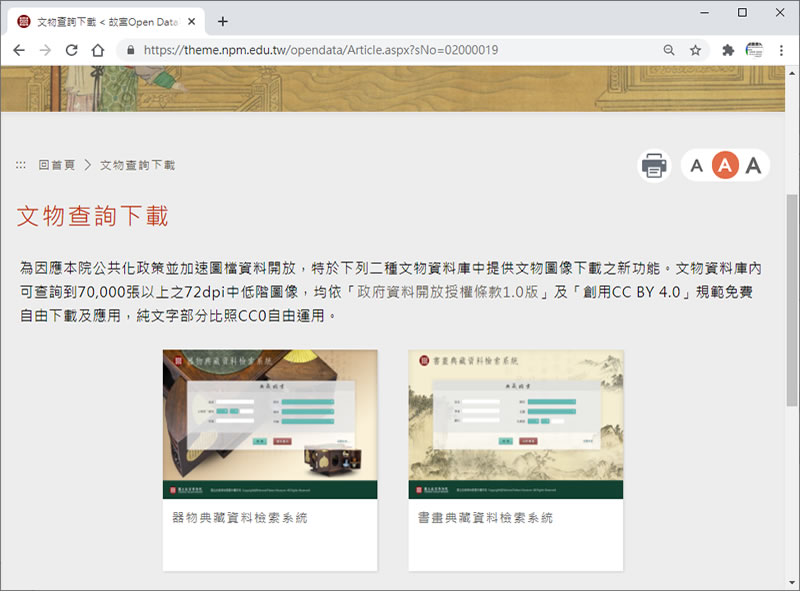Open the profile avatar menu
Screen dimensions: 800x592
pyautogui.click(x=754, y=50)
